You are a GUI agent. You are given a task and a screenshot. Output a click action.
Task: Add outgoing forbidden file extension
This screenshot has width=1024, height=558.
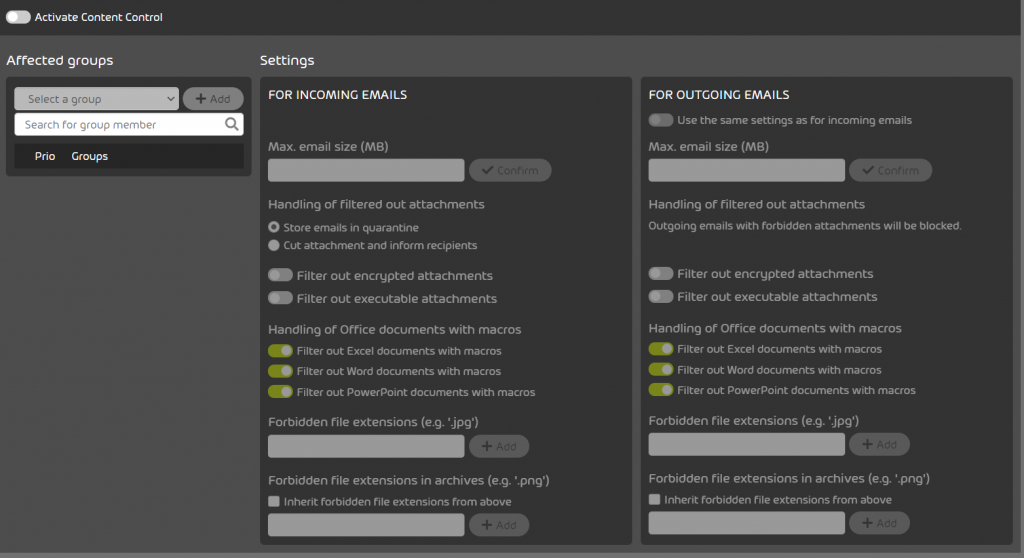click(x=879, y=444)
